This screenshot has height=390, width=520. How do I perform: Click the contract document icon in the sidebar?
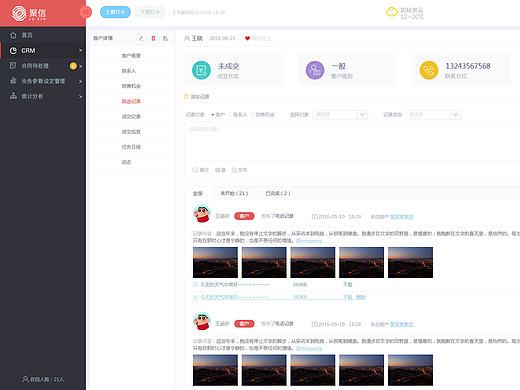[13, 65]
